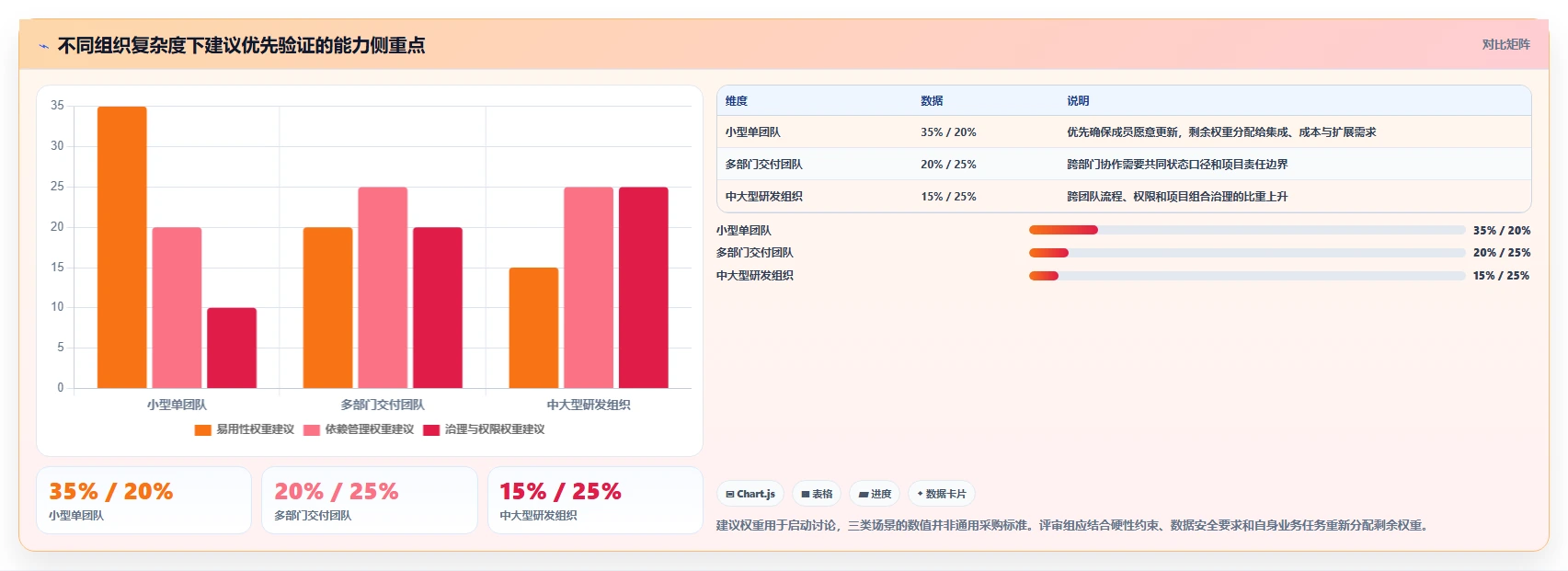1568x571 pixels.
Task: Click the 进度 tag chip
Action: click(875, 494)
